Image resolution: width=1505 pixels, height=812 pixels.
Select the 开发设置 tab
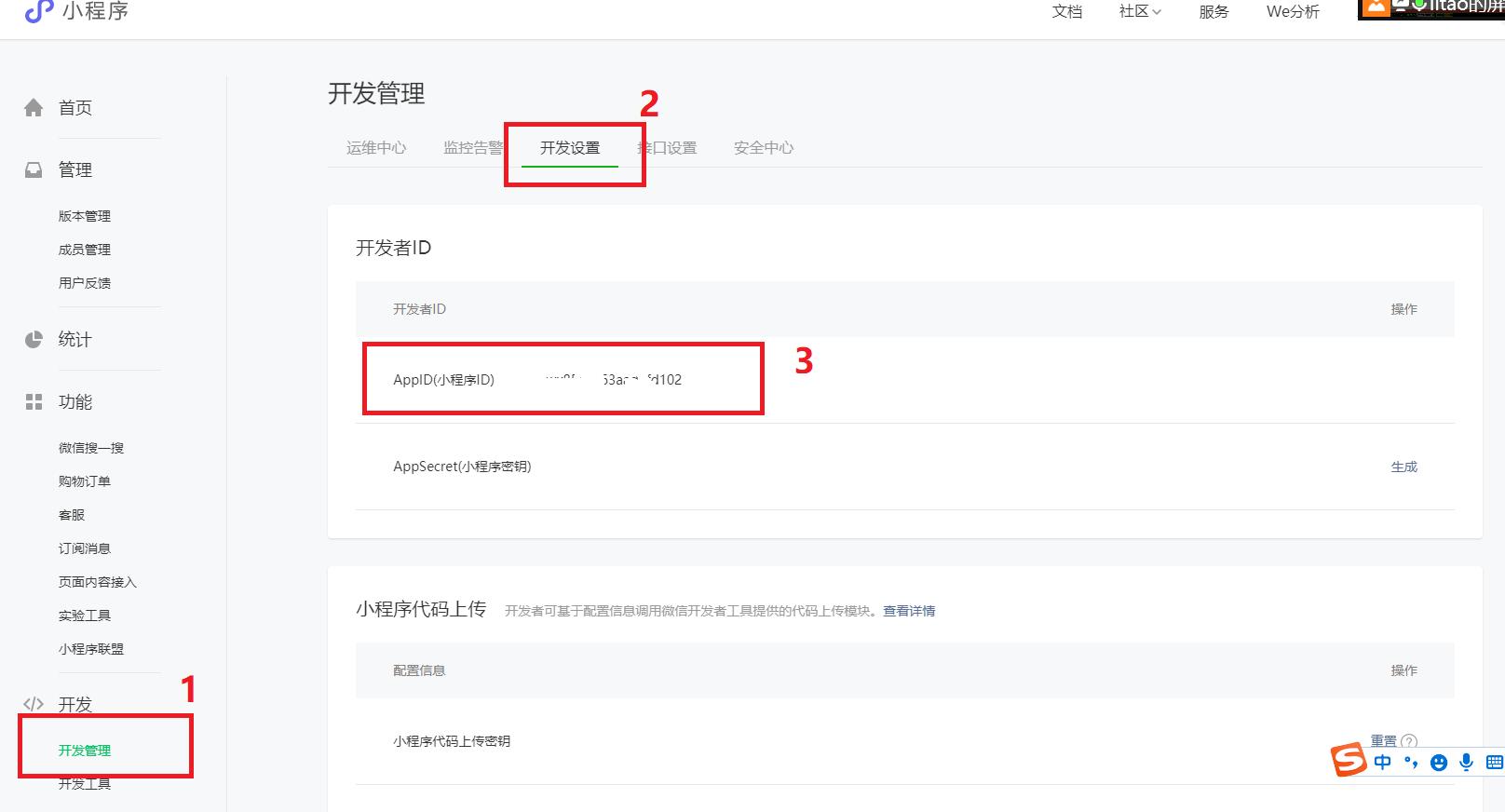[x=570, y=148]
